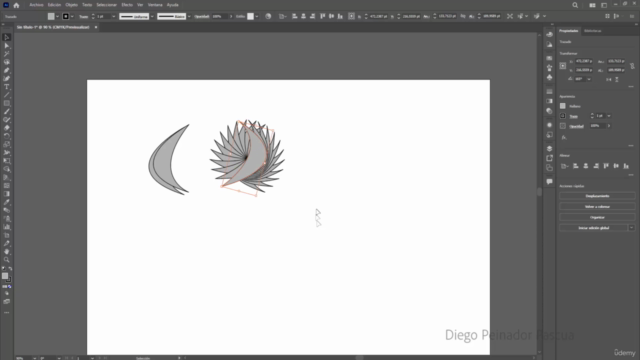The height and width of the screenshot is (360, 640).
Task: Click the Iniciar edición global button
Action: (x=593, y=228)
